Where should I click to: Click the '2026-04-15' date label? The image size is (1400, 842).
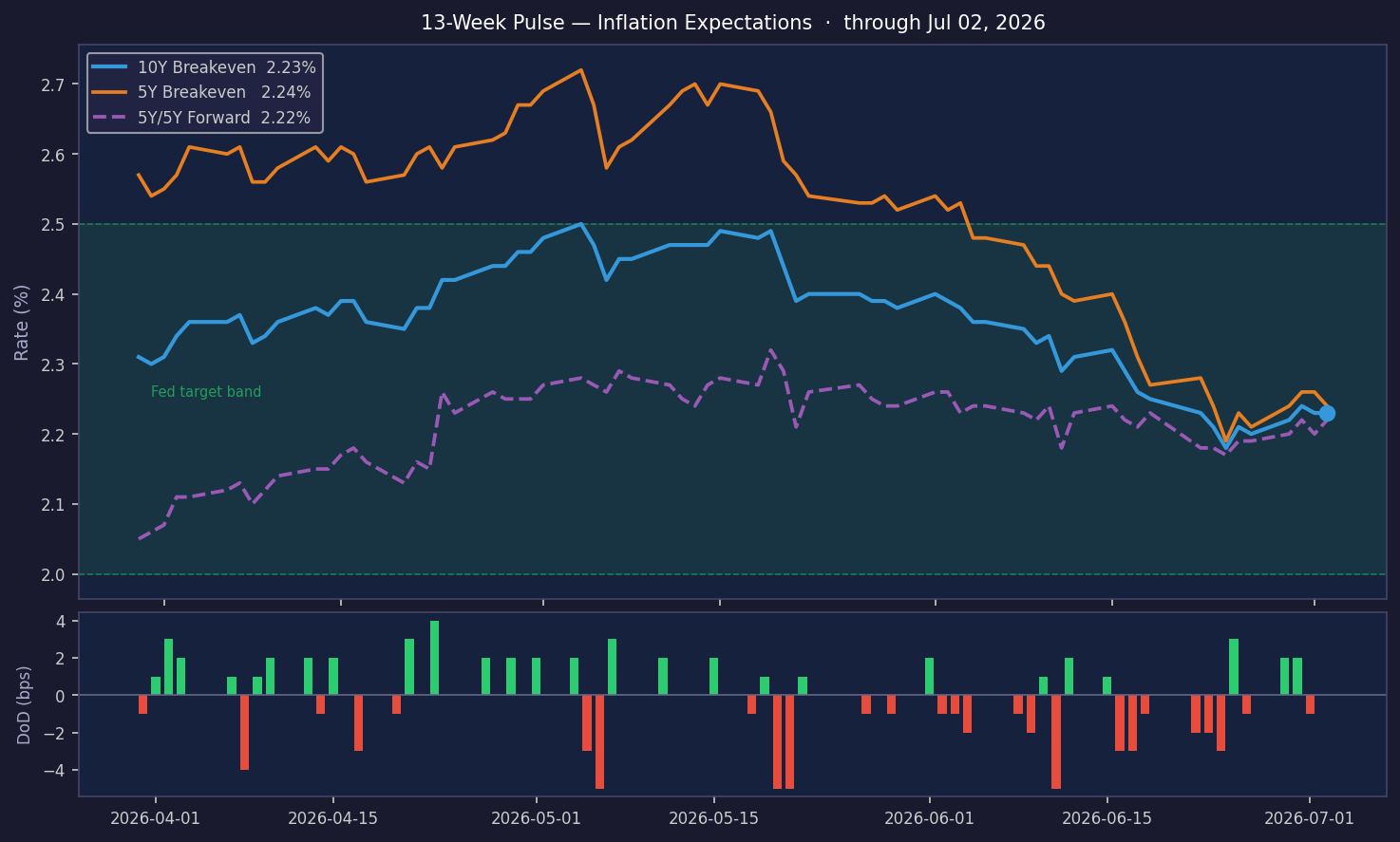coord(332,818)
